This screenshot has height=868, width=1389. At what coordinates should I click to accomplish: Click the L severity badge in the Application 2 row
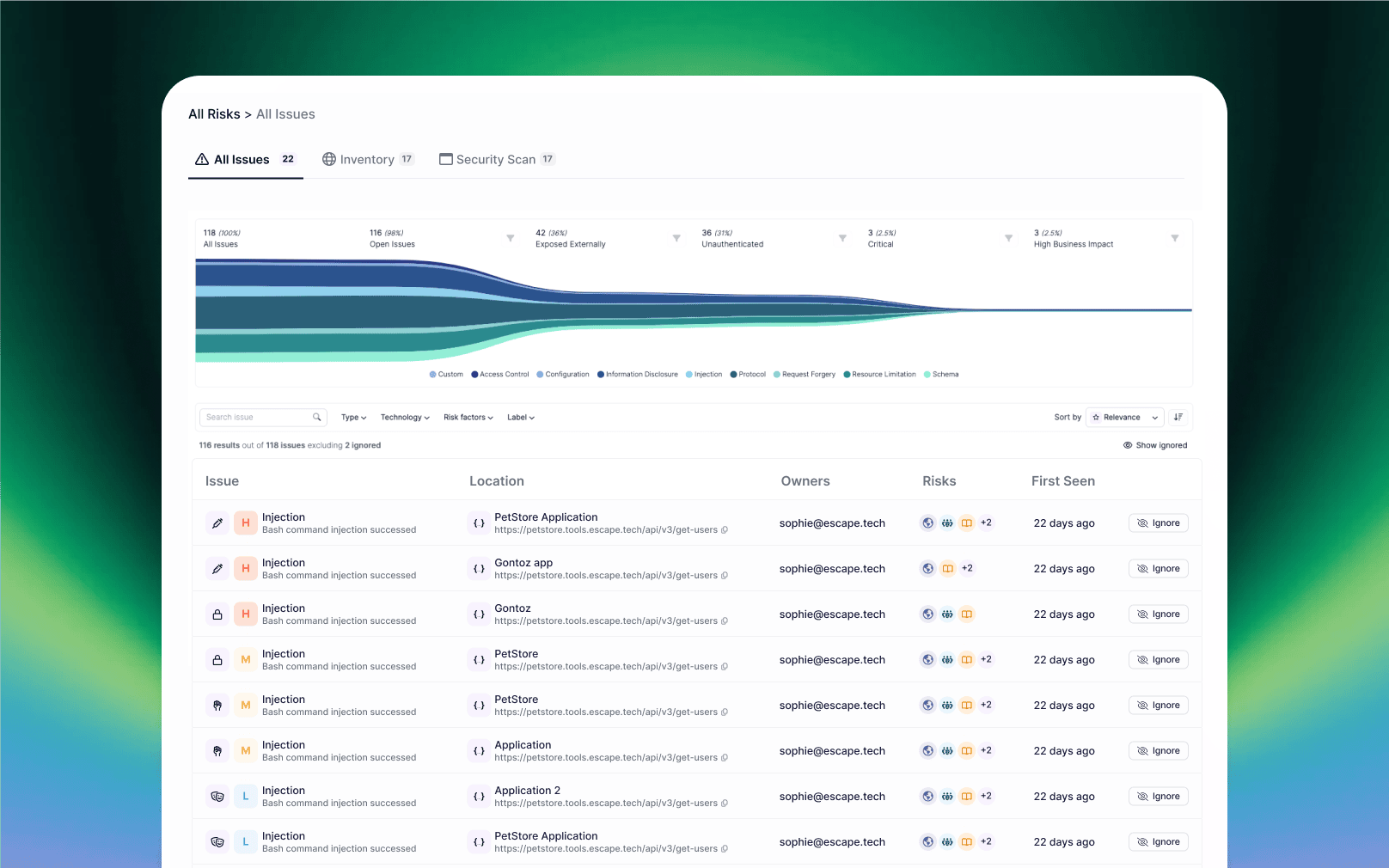(246, 797)
